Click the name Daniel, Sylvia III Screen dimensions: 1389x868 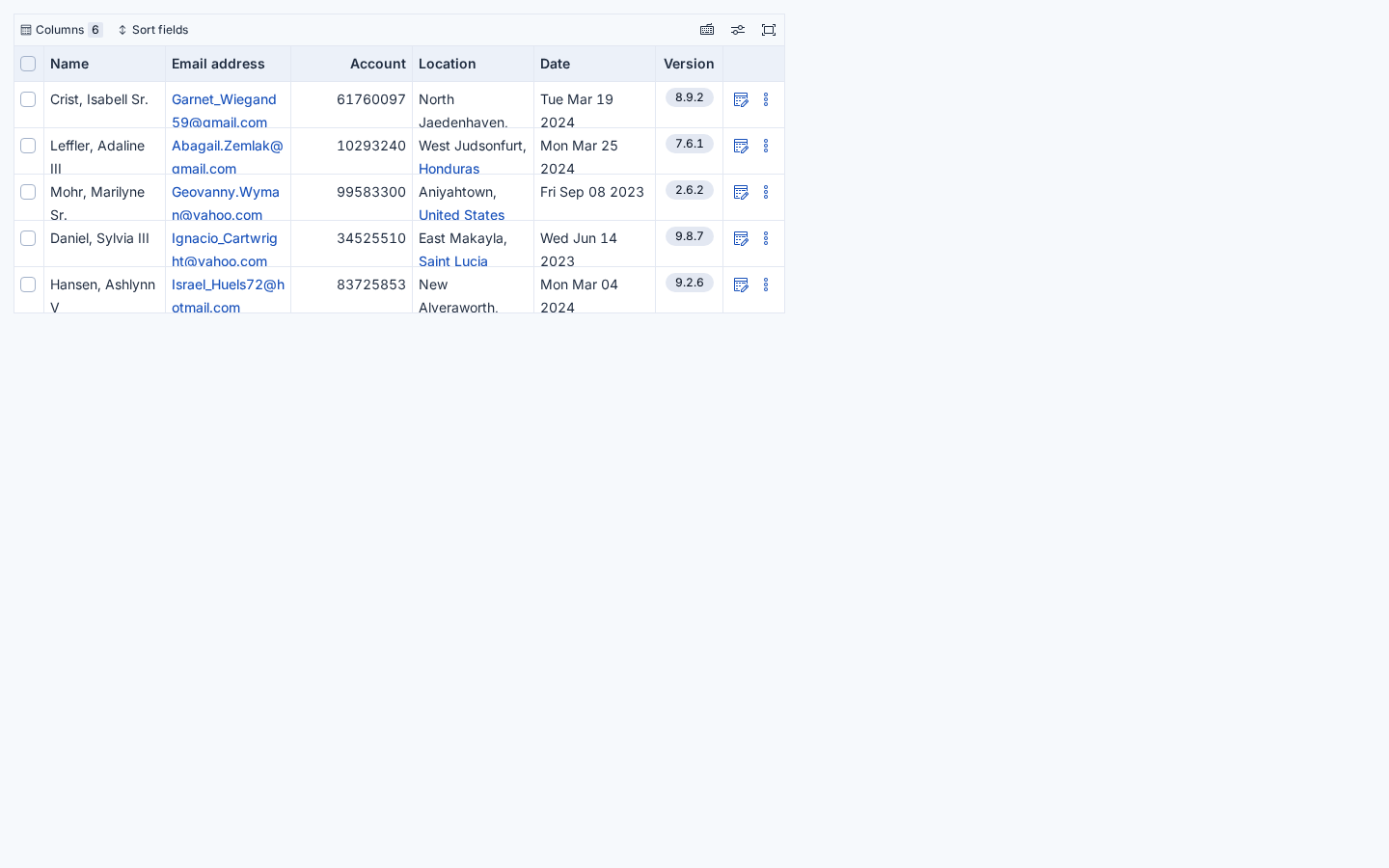tap(99, 238)
